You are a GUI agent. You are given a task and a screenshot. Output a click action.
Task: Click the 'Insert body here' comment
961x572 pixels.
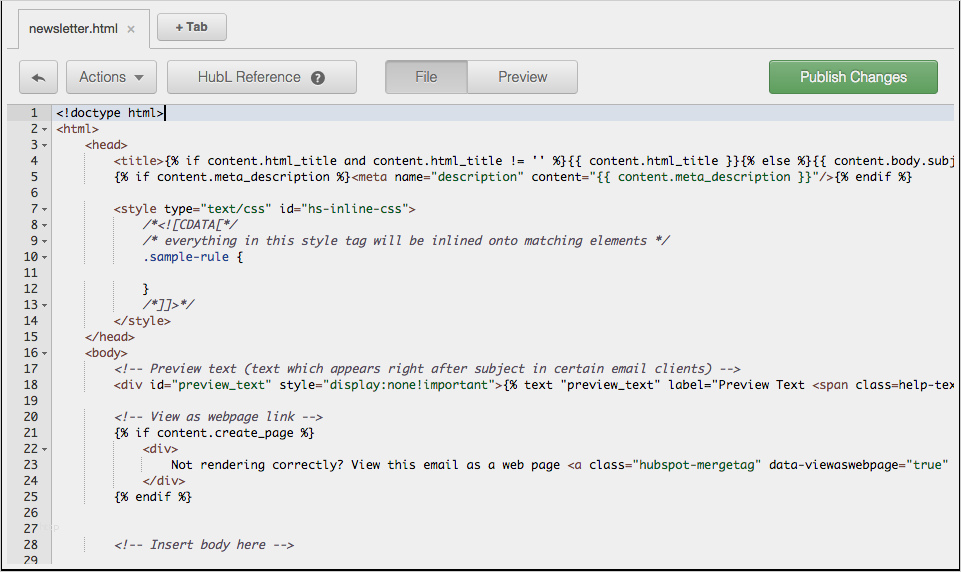click(204, 544)
